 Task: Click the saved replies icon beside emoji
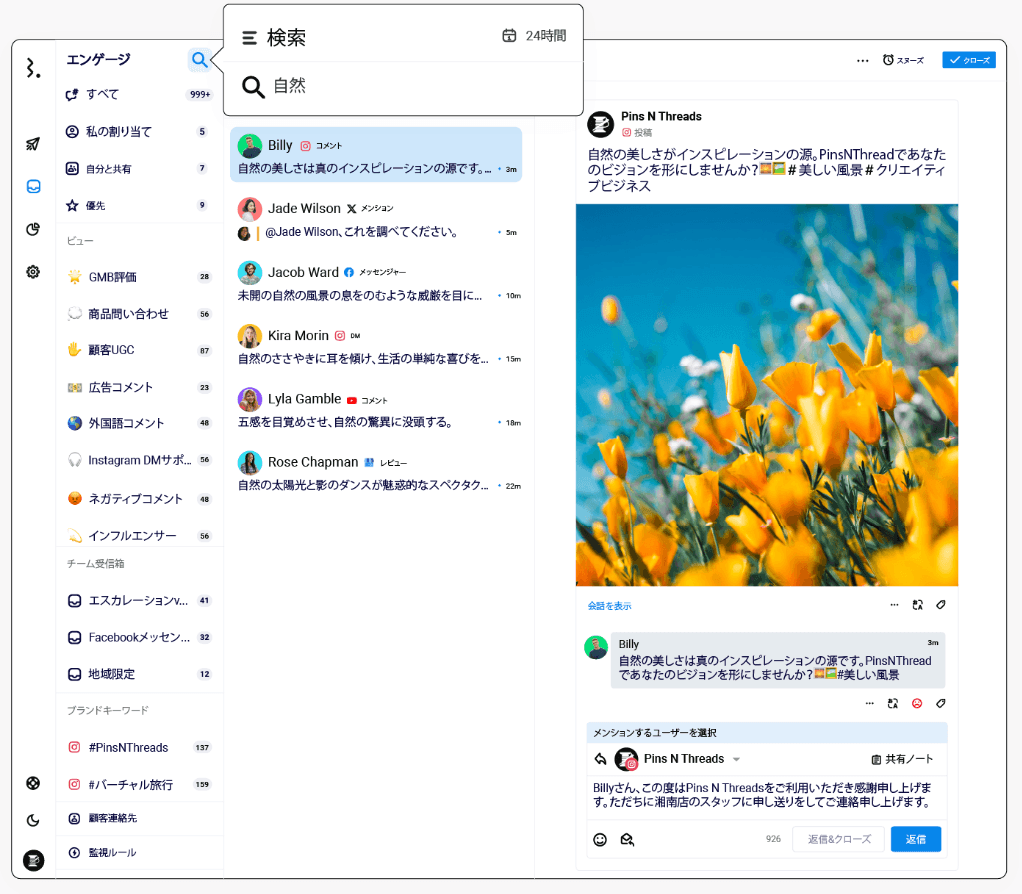click(x=627, y=840)
